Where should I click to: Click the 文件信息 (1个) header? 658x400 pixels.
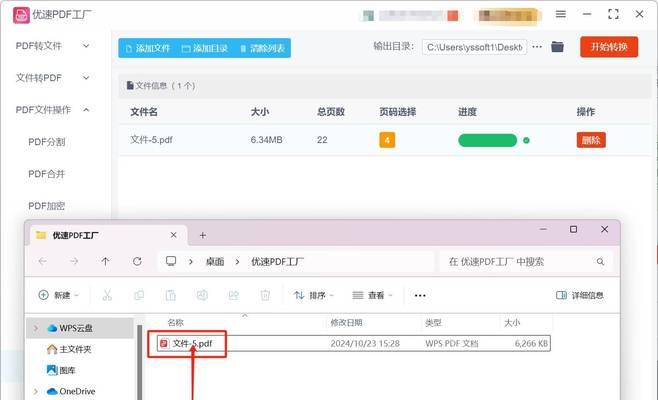[161, 86]
